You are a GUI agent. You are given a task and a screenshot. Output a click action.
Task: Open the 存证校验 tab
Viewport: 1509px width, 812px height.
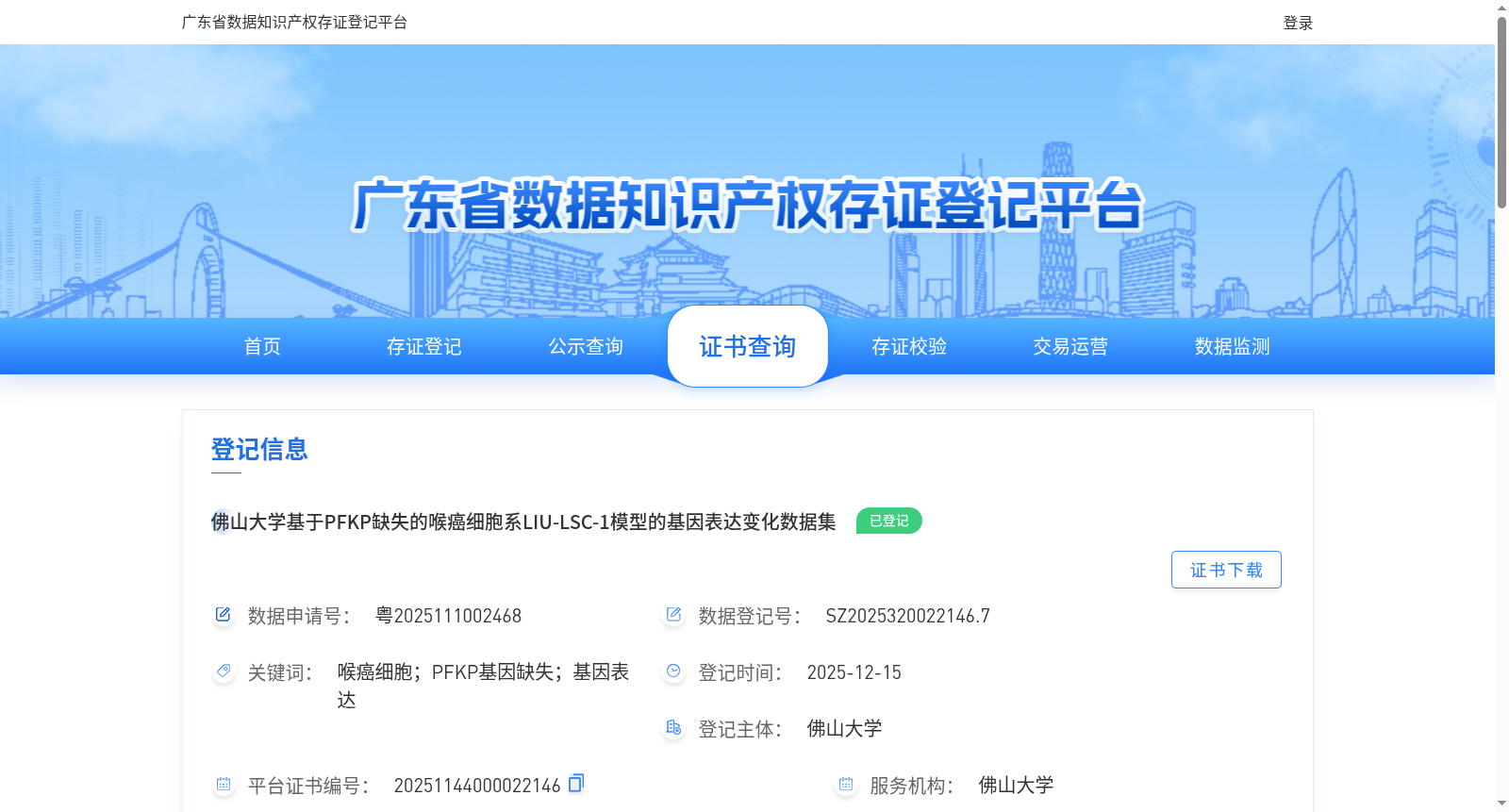tap(909, 346)
